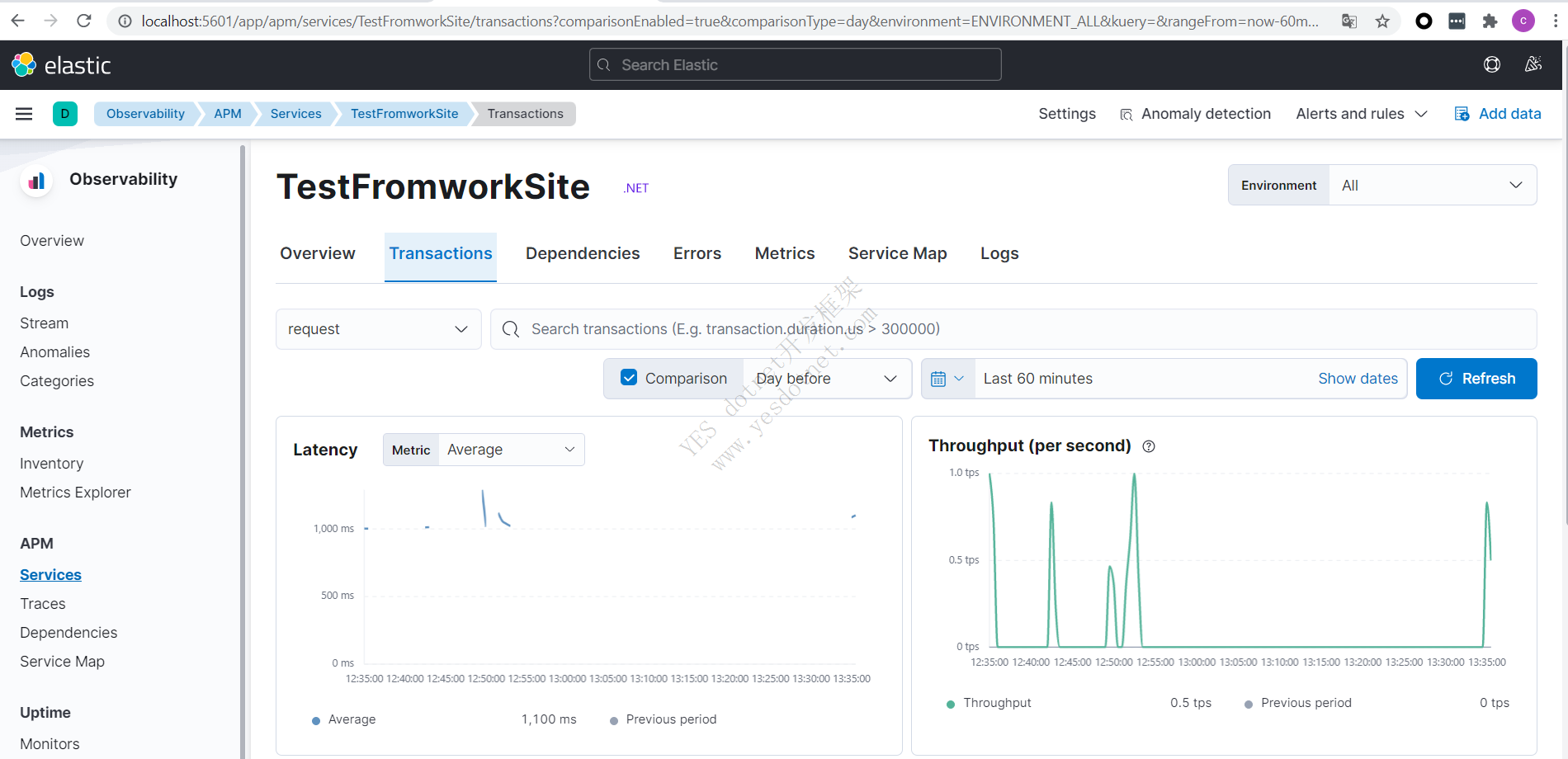Open the help menu lifebuoy icon

[1492, 64]
